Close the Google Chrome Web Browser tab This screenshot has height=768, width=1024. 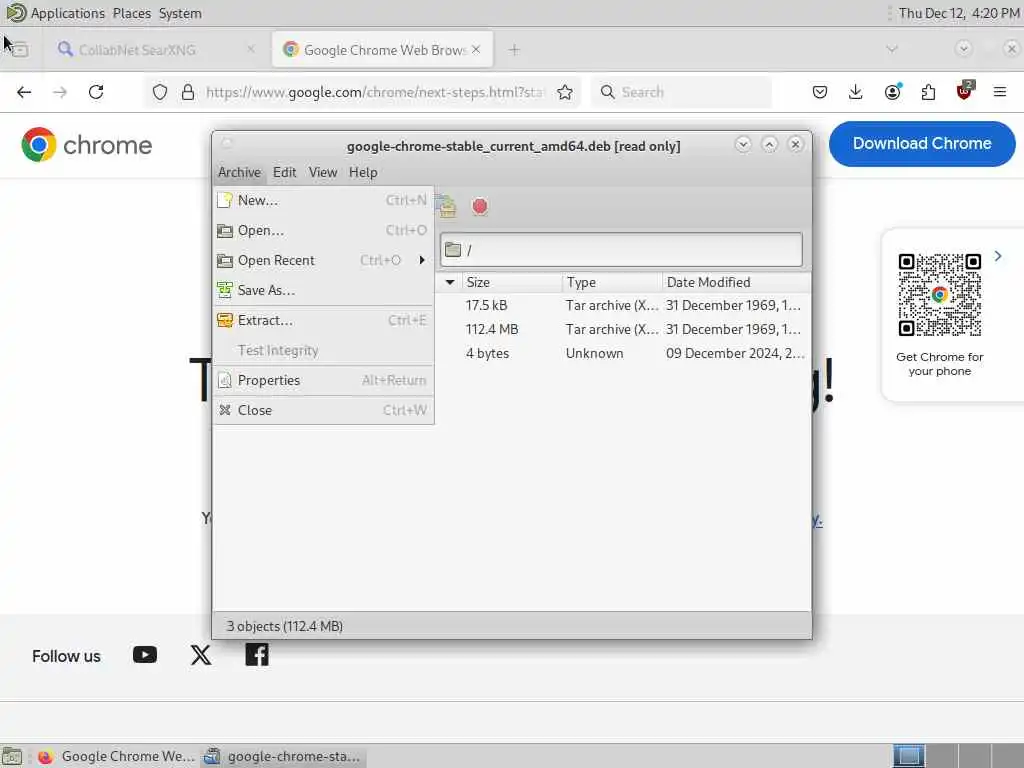[x=476, y=49]
